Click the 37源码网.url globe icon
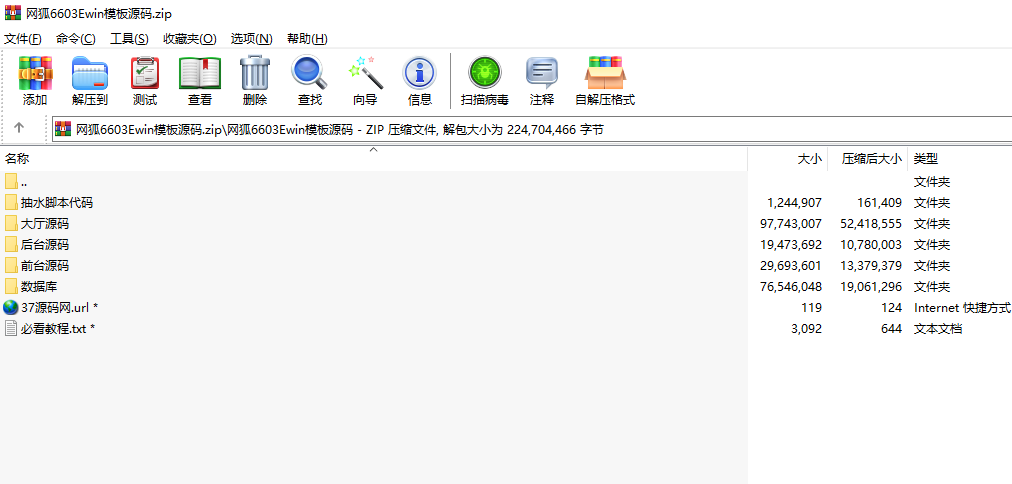1012x484 pixels. (10, 307)
